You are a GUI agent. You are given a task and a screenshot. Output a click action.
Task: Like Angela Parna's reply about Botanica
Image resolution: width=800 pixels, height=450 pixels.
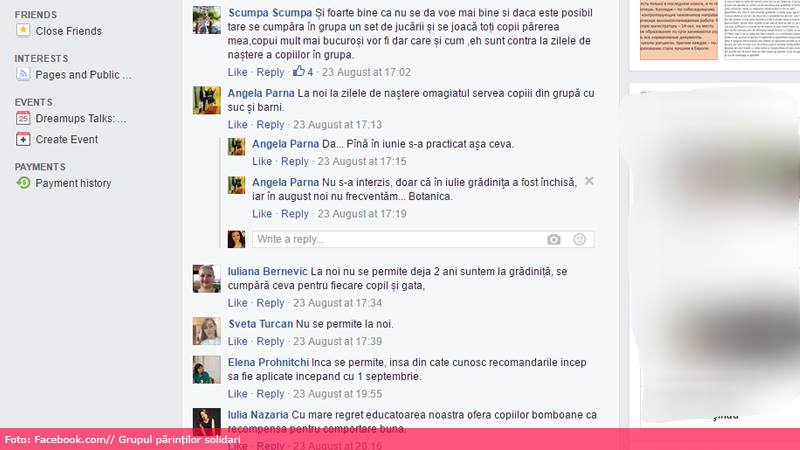(262, 214)
